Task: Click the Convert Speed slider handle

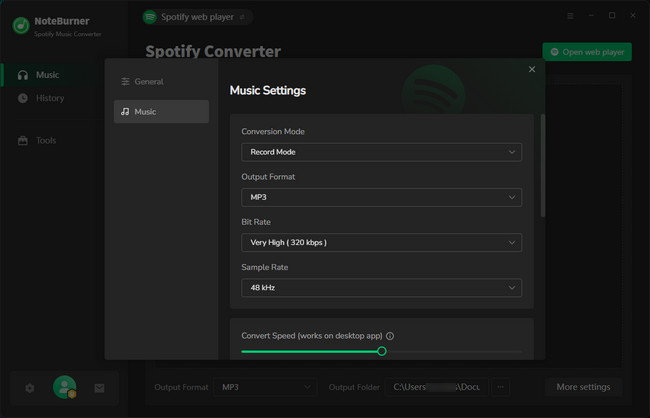Action: pyautogui.click(x=382, y=351)
